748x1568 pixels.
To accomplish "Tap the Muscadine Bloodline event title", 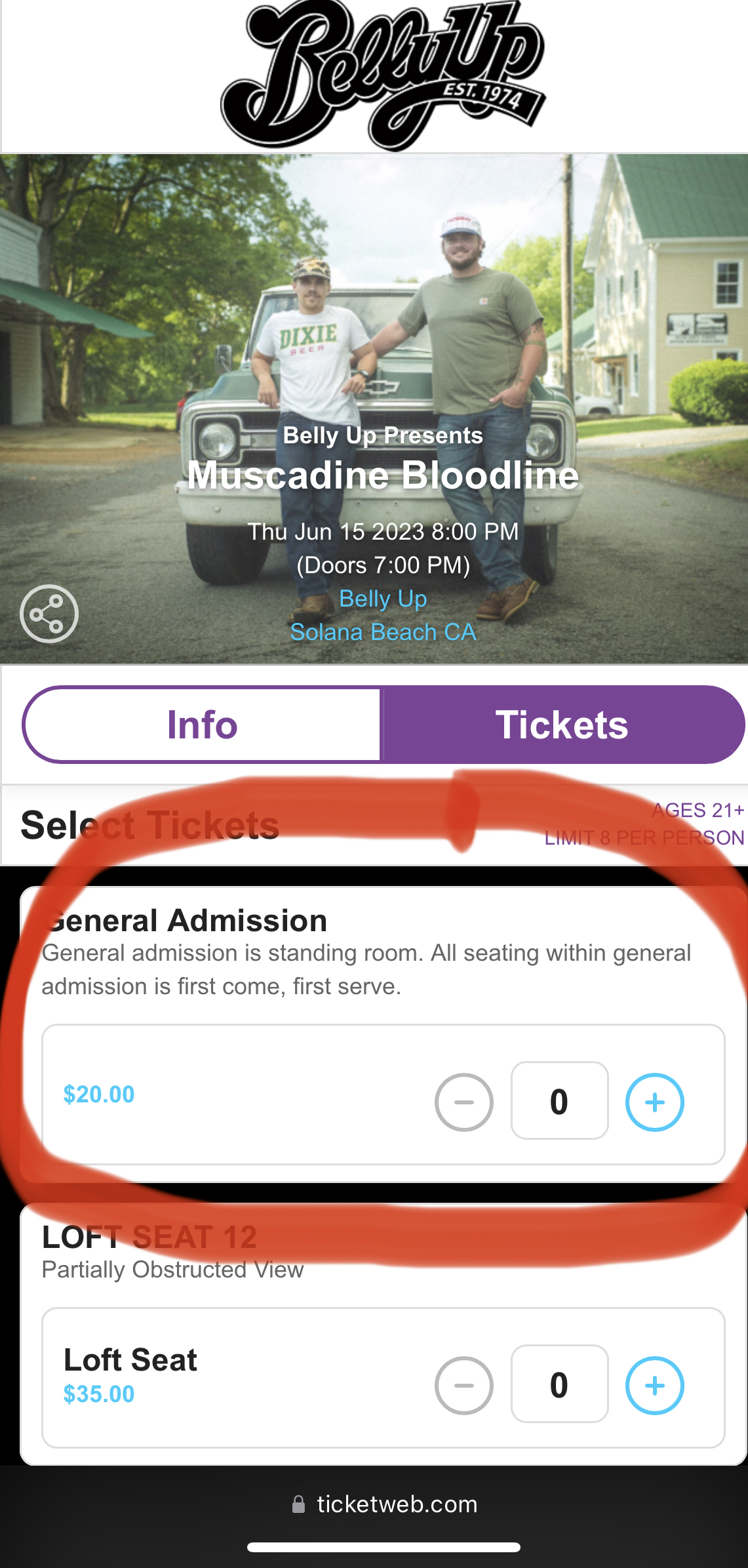I will (x=383, y=475).
